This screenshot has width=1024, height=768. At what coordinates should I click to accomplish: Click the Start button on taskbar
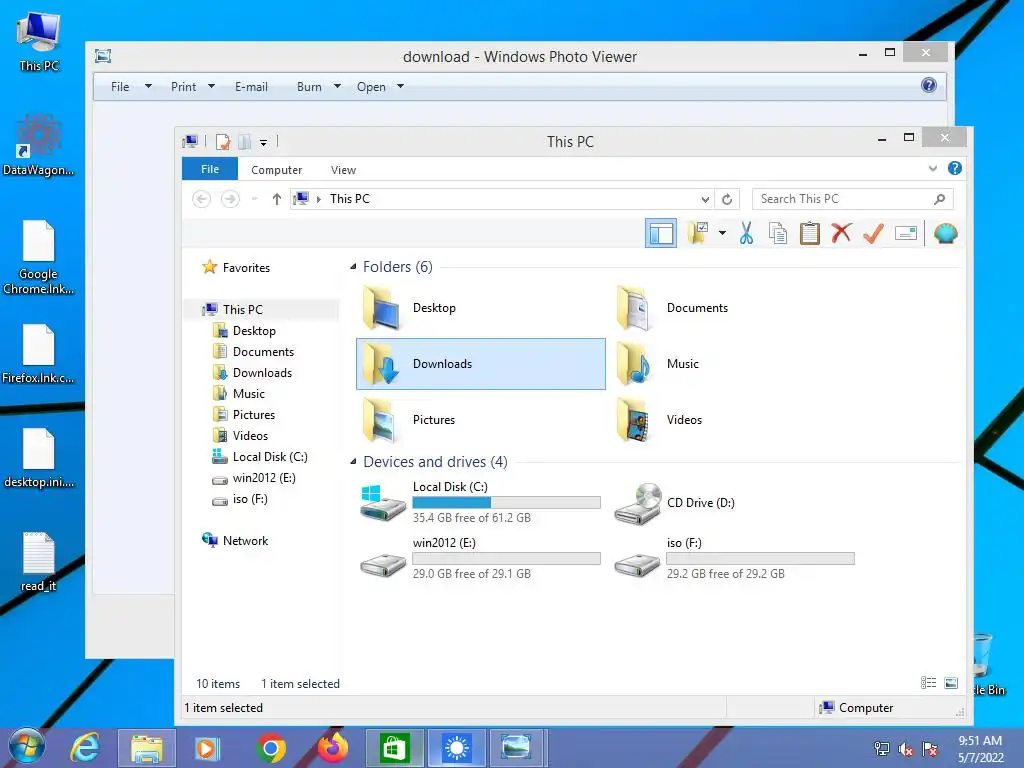click(27, 746)
